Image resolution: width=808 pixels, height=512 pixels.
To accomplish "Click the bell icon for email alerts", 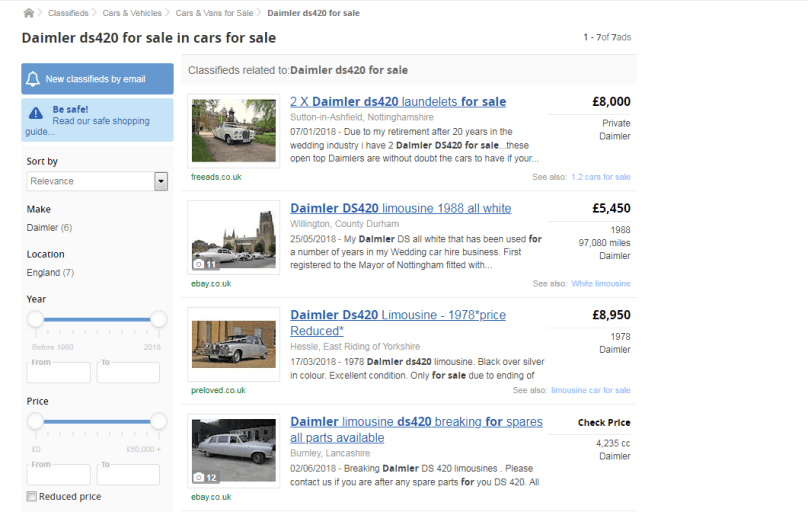I will coord(33,79).
